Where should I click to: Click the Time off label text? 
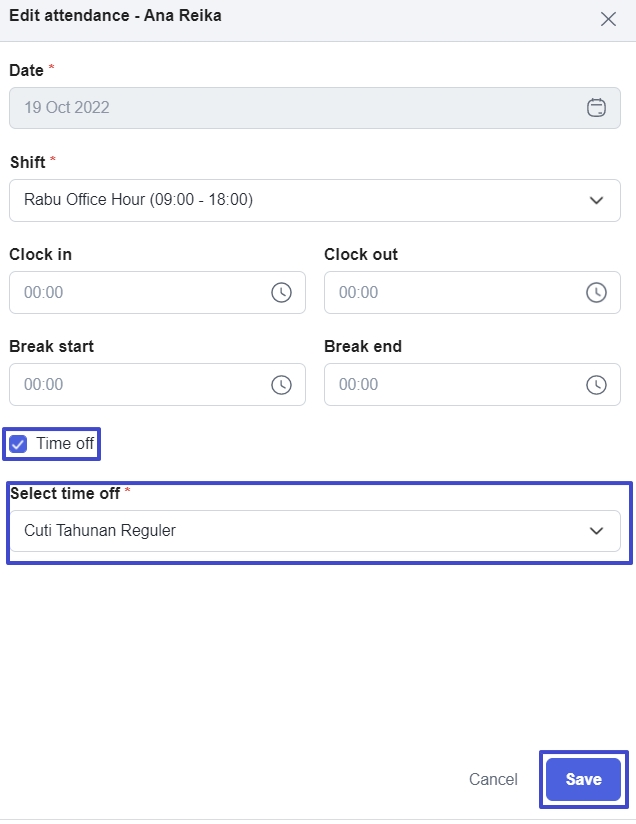pyautogui.click(x=65, y=444)
